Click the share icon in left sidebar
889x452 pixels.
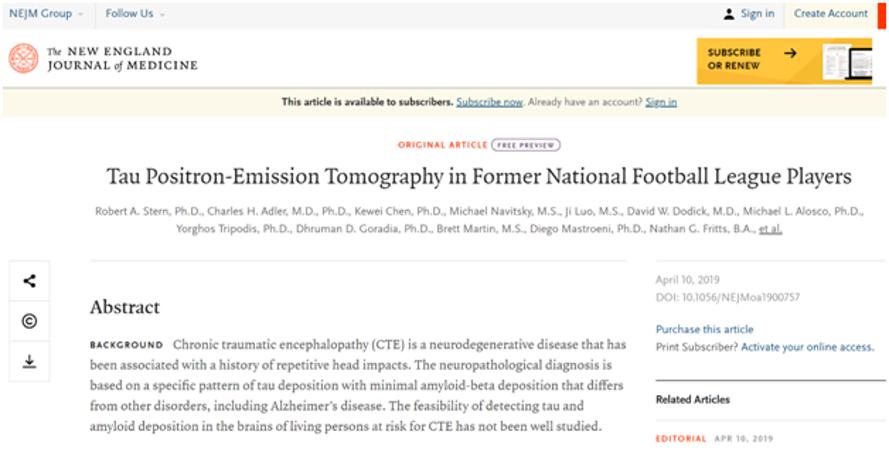29,281
